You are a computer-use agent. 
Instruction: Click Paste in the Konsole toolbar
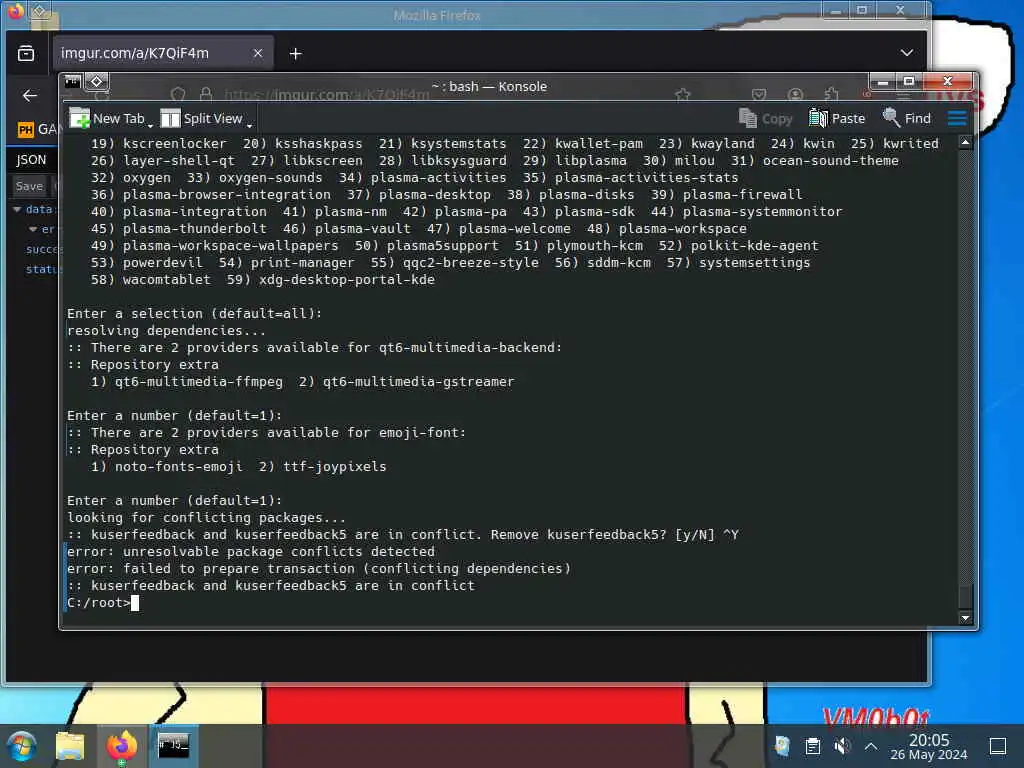click(837, 118)
